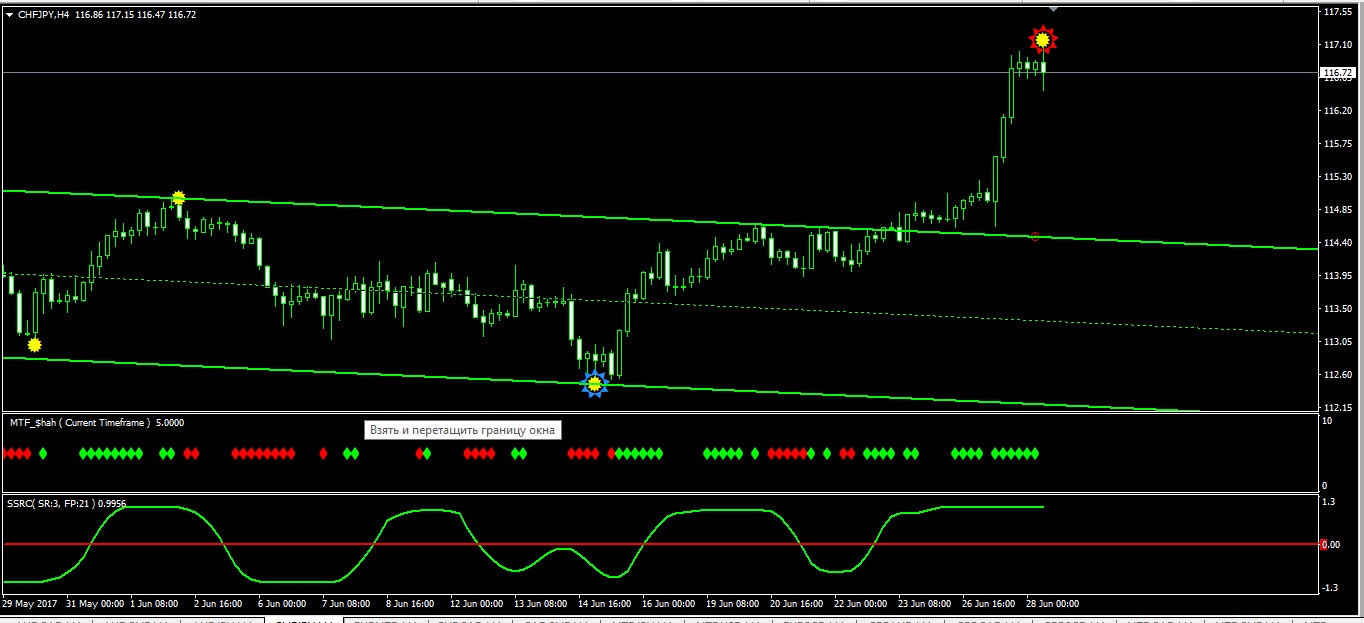Click the 14 Jun 16:00 date label
Image resolution: width=1364 pixels, height=623 pixels.
[x=604, y=604]
